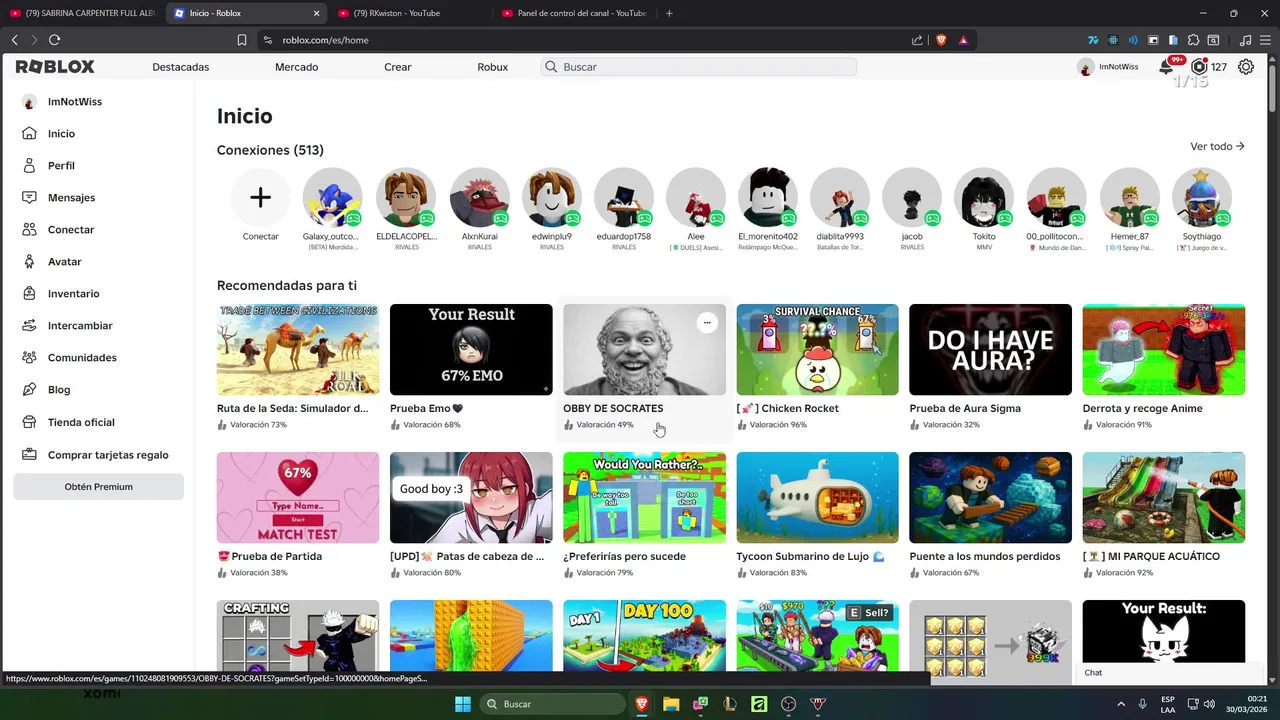
Task: Click the taskbar volume icon
Action: click(x=1211, y=704)
